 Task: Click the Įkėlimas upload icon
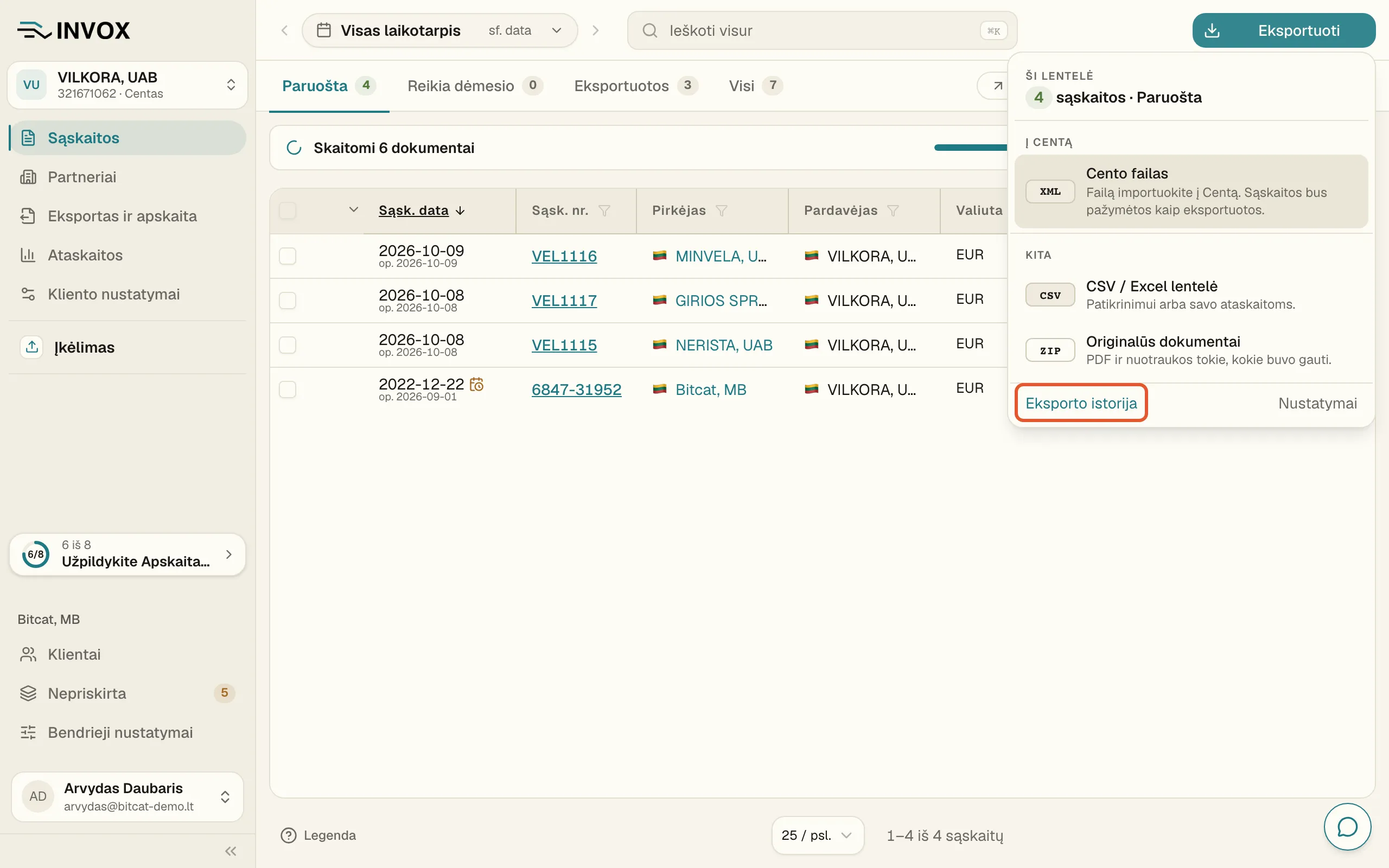32,347
